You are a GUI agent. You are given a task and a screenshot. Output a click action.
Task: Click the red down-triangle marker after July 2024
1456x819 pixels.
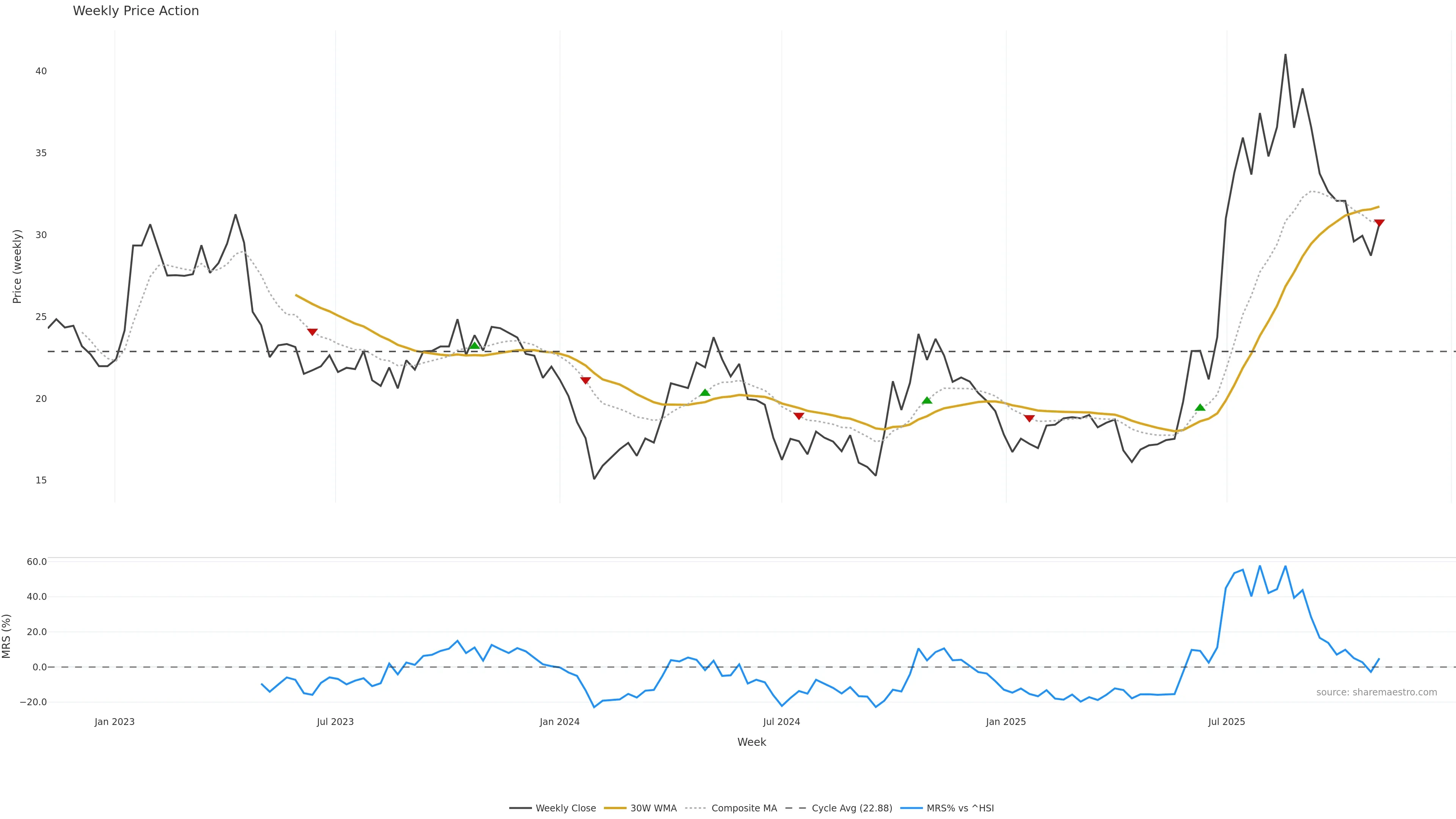click(799, 416)
